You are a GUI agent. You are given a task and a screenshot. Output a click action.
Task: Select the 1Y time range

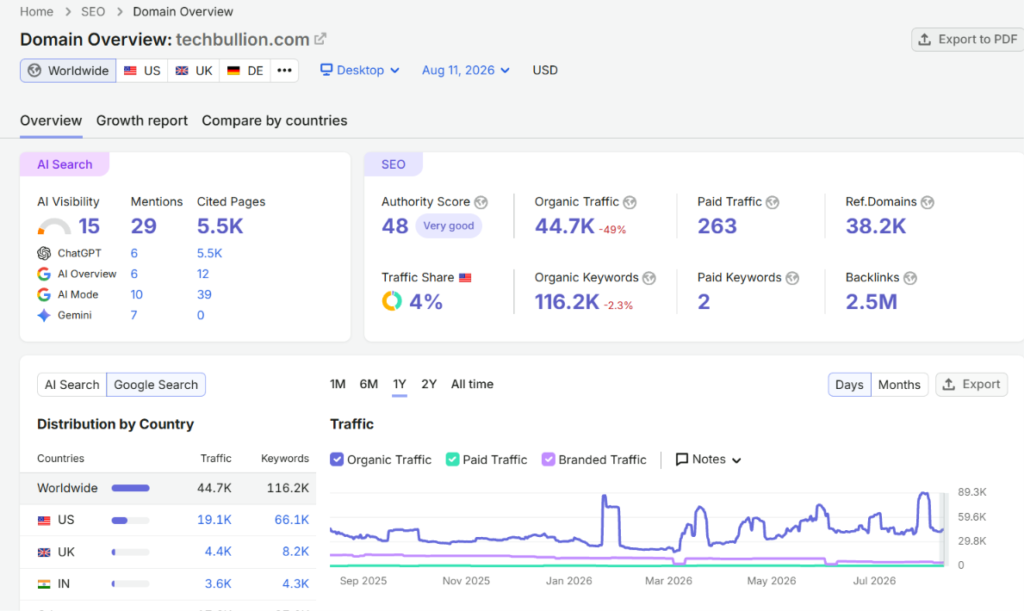coord(400,384)
